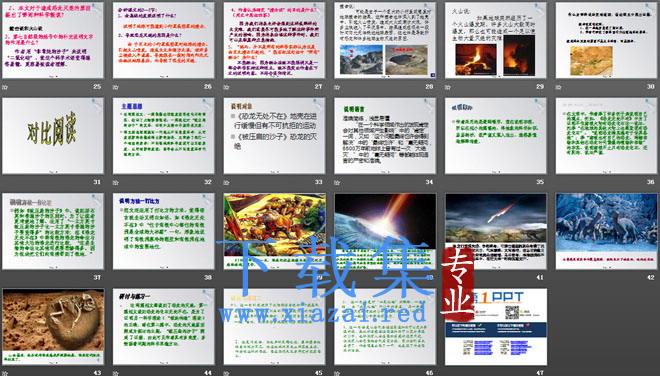Select slide 43 with dinosaur egg fossil

[x=53, y=326]
